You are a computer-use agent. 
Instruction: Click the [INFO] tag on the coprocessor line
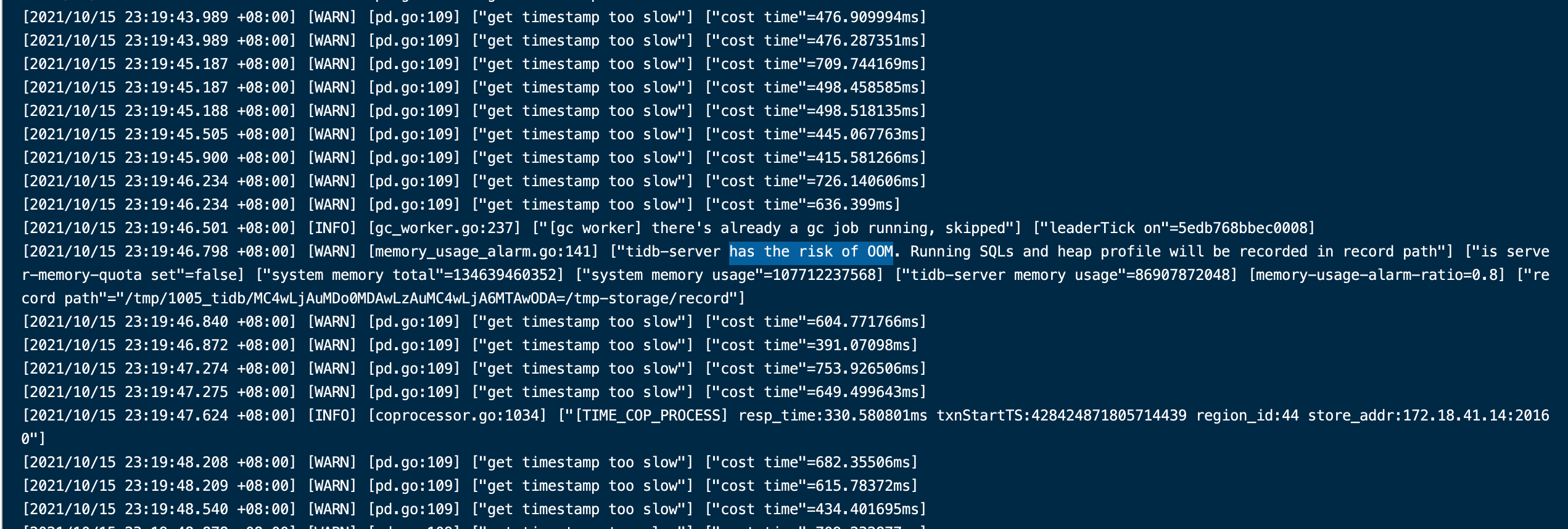click(x=332, y=416)
